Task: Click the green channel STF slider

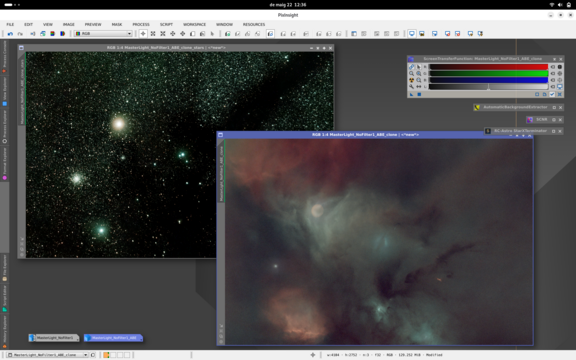Action: coord(489,73)
